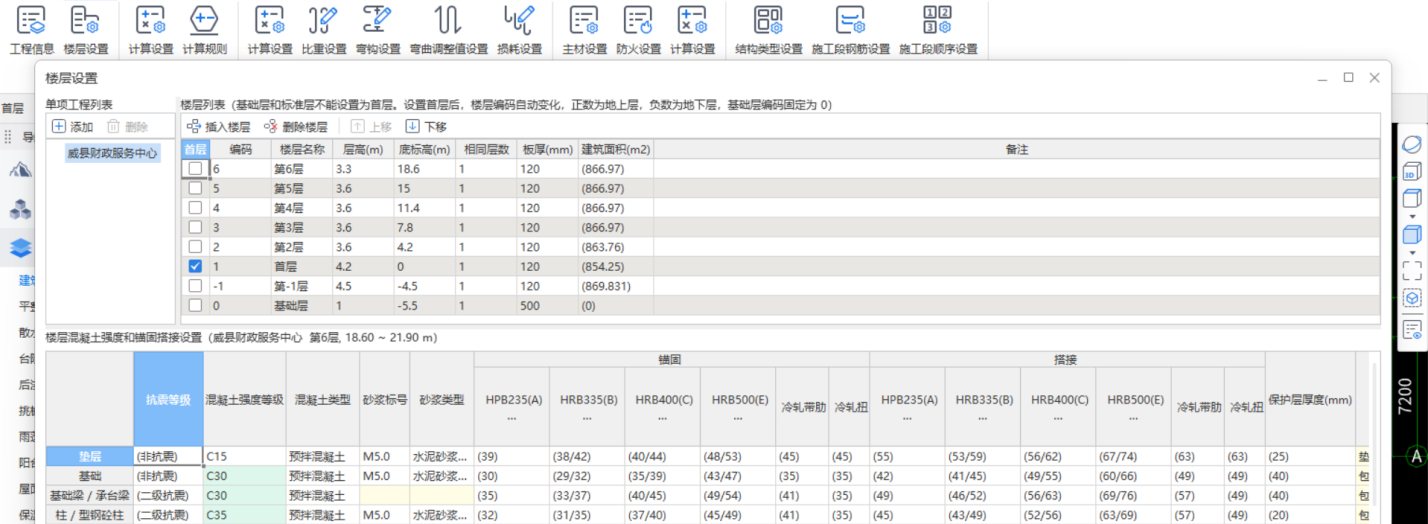
Task: Click C15 concrete grade cell
Action: (x=244, y=456)
